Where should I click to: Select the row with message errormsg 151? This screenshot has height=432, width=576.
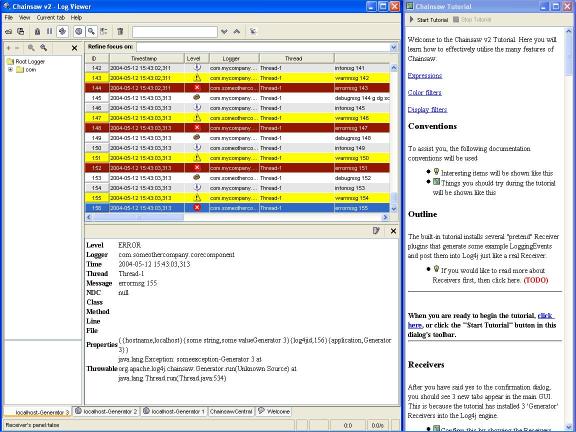click(237, 168)
